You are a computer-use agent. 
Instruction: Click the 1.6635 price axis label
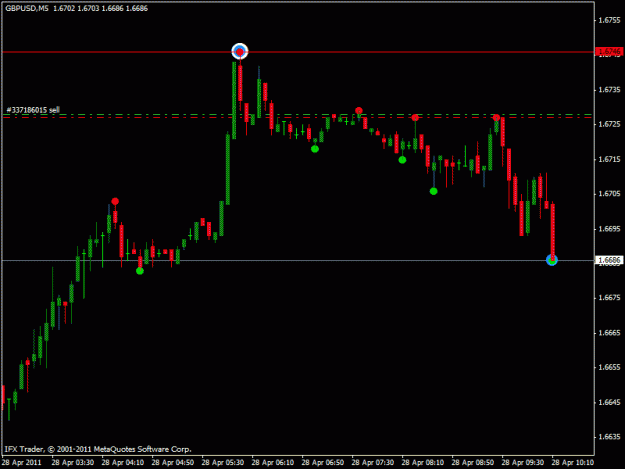click(609, 437)
